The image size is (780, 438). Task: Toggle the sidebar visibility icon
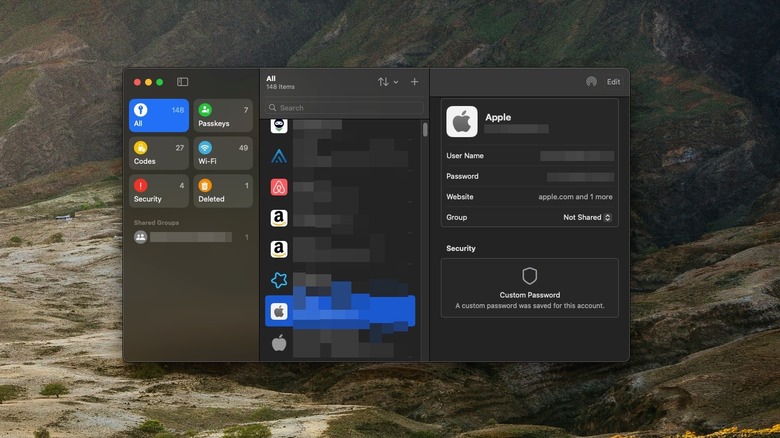[182, 82]
